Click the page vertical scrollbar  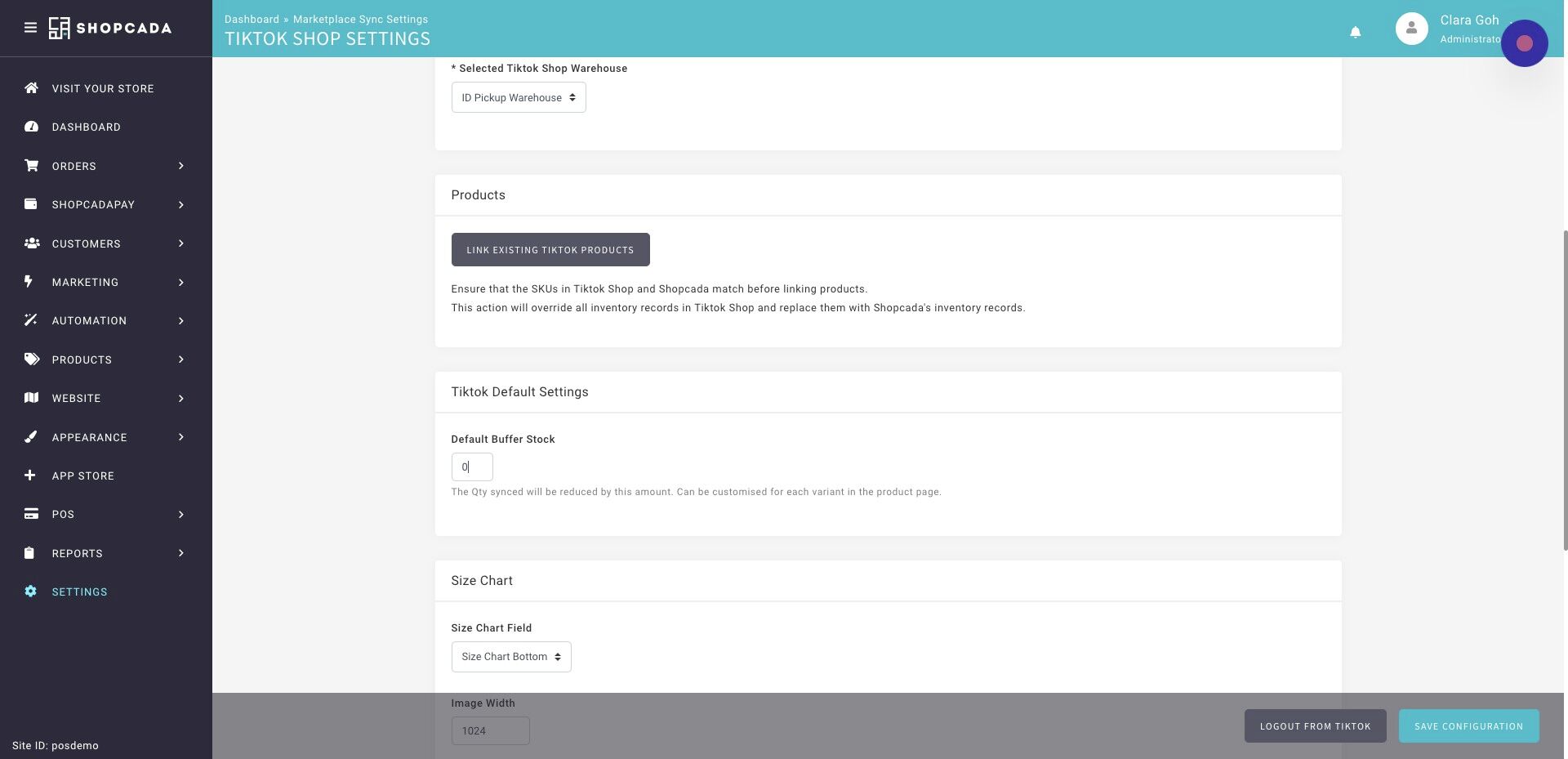click(x=1565, y=390)
